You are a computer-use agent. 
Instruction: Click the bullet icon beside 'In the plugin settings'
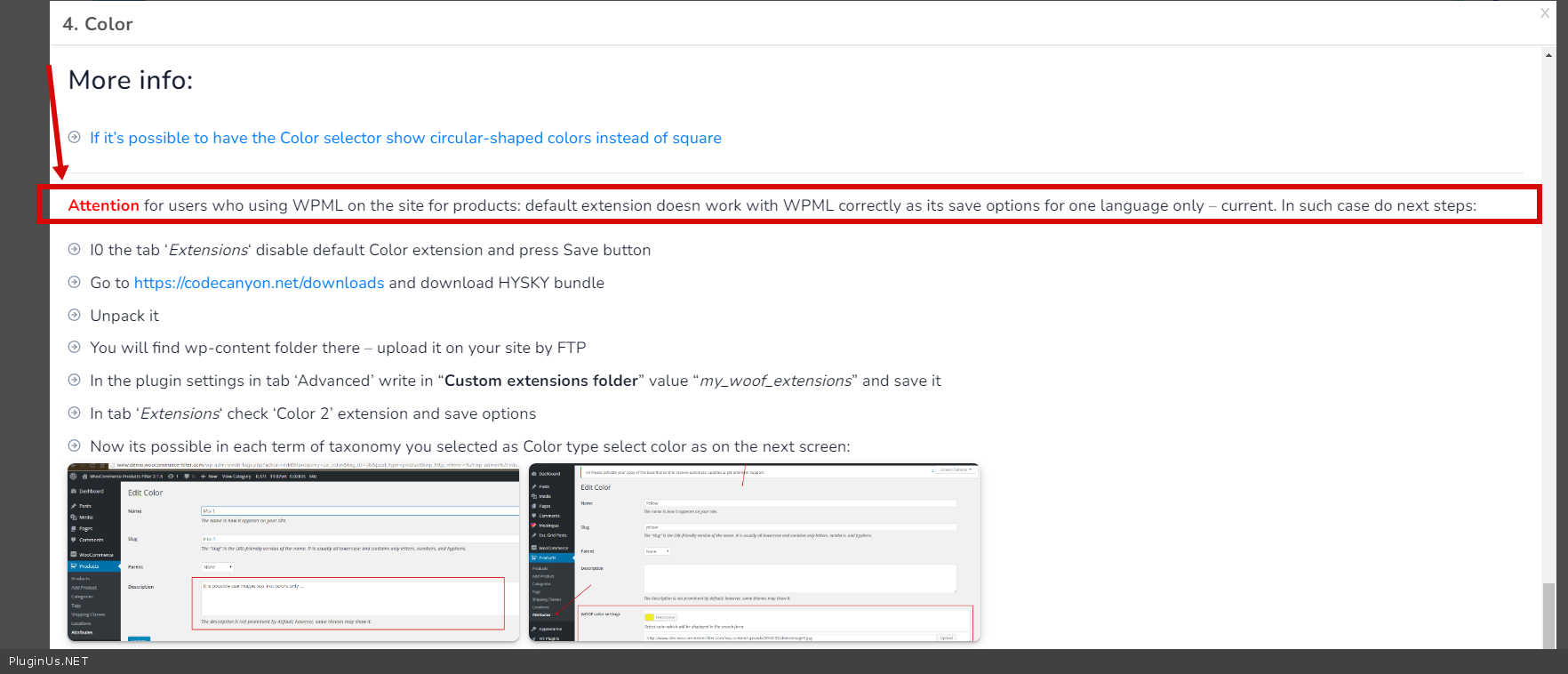click(75, 381)
